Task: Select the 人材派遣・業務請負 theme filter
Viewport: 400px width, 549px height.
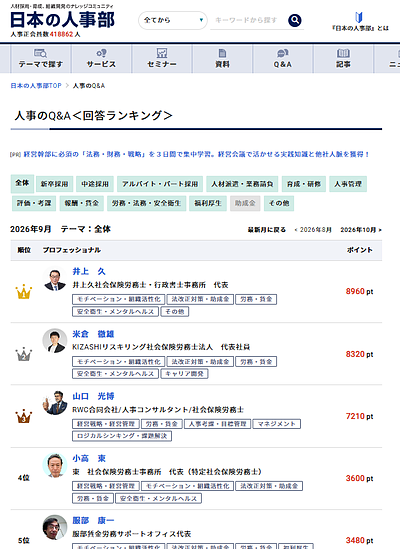Action: point(242,184)
